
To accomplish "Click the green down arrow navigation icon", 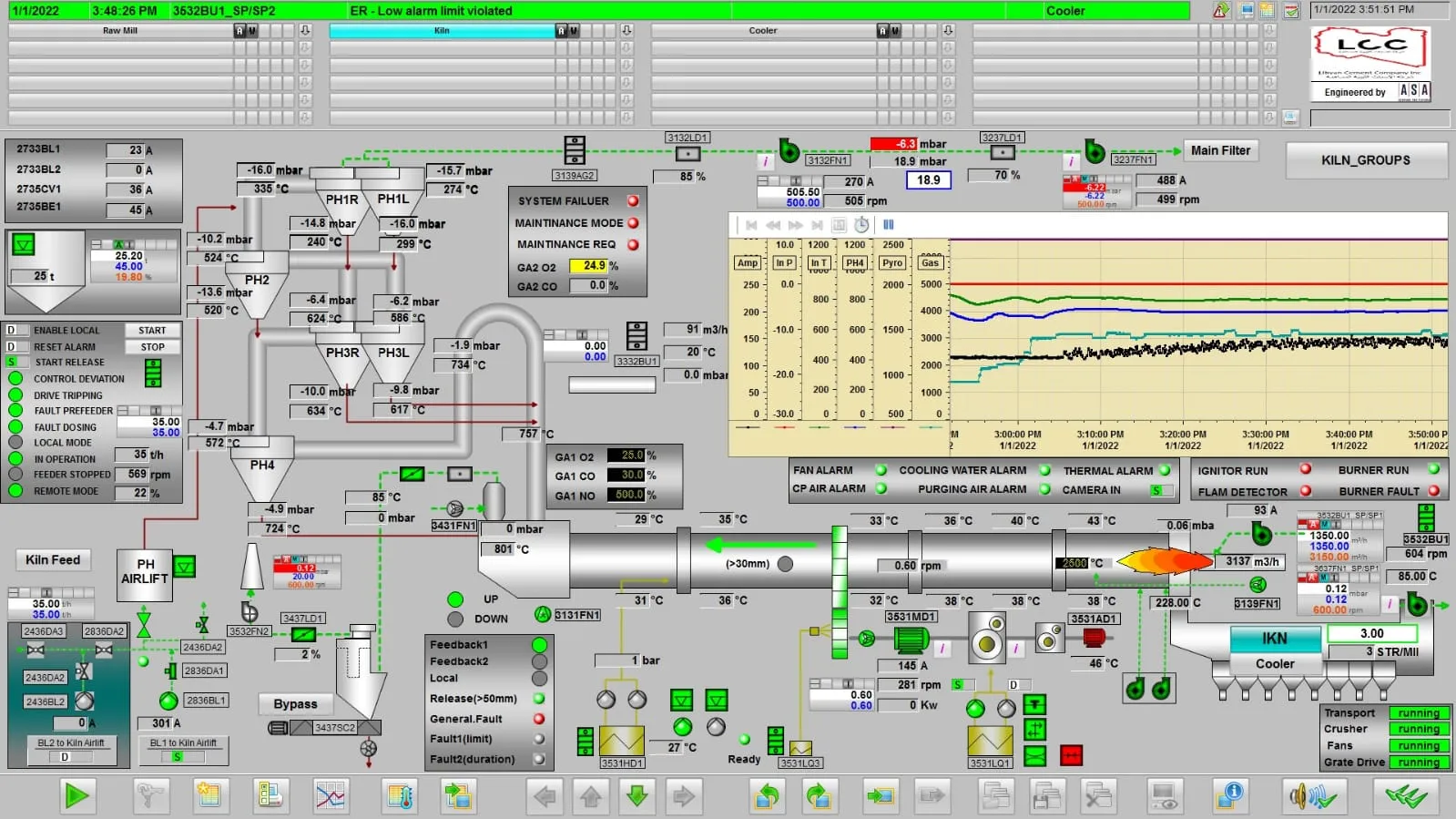I will (637, 796).
